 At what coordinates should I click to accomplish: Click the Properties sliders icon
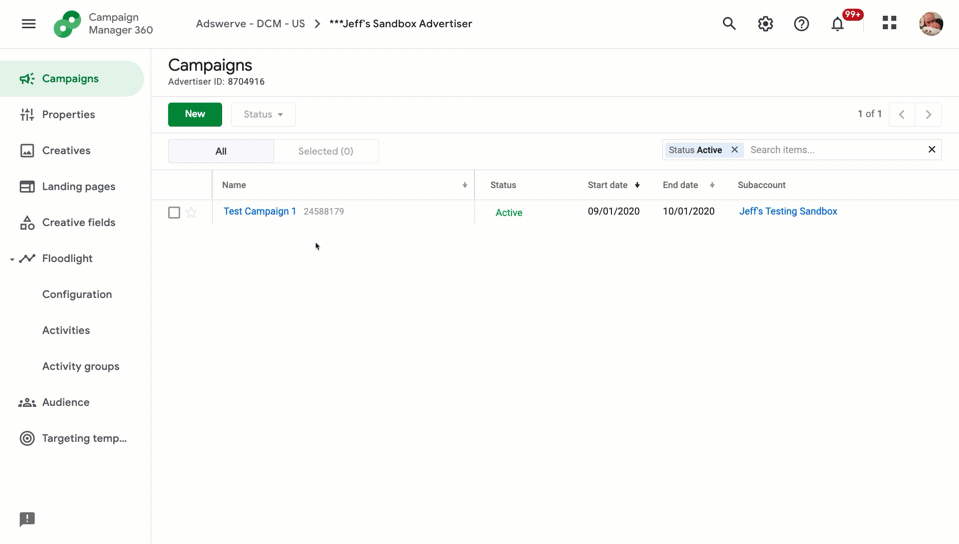[x=27, y=114]
